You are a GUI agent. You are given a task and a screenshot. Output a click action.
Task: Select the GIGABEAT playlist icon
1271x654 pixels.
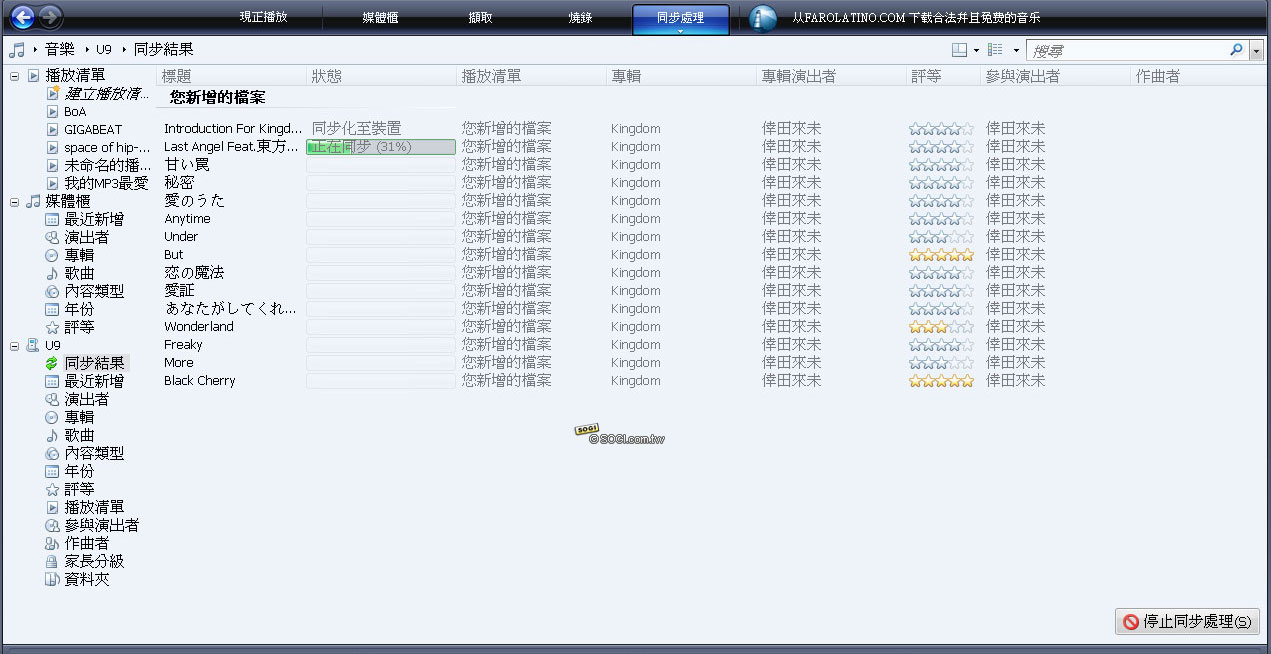tap(53, 129)
